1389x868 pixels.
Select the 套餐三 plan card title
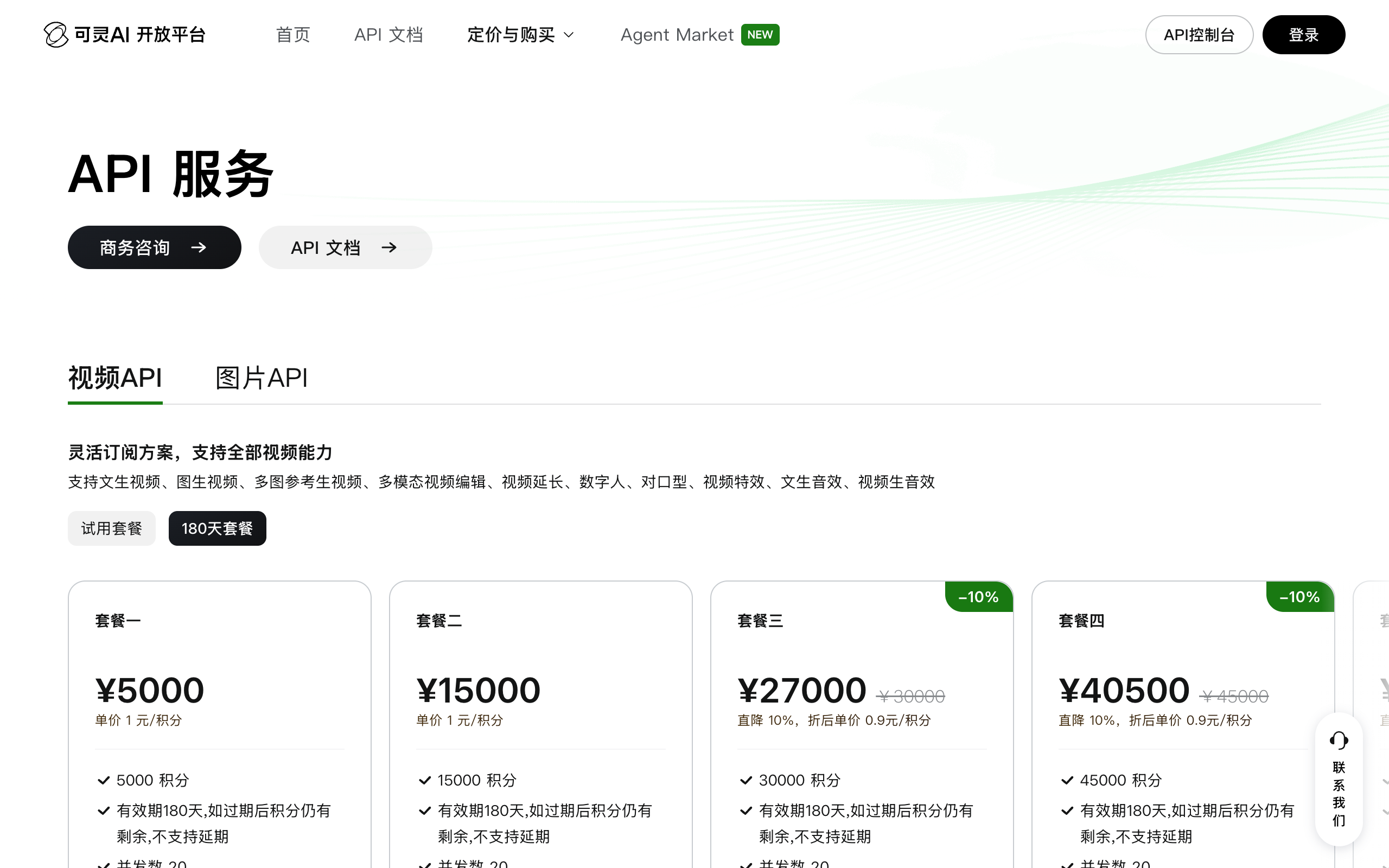click(760, 621)
